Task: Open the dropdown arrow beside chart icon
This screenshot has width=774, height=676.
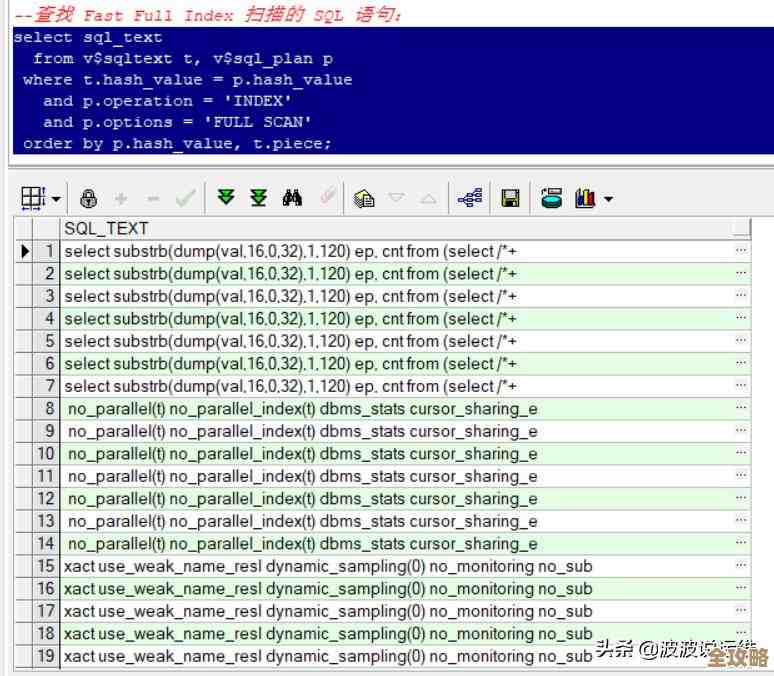Action: point(608,199)
